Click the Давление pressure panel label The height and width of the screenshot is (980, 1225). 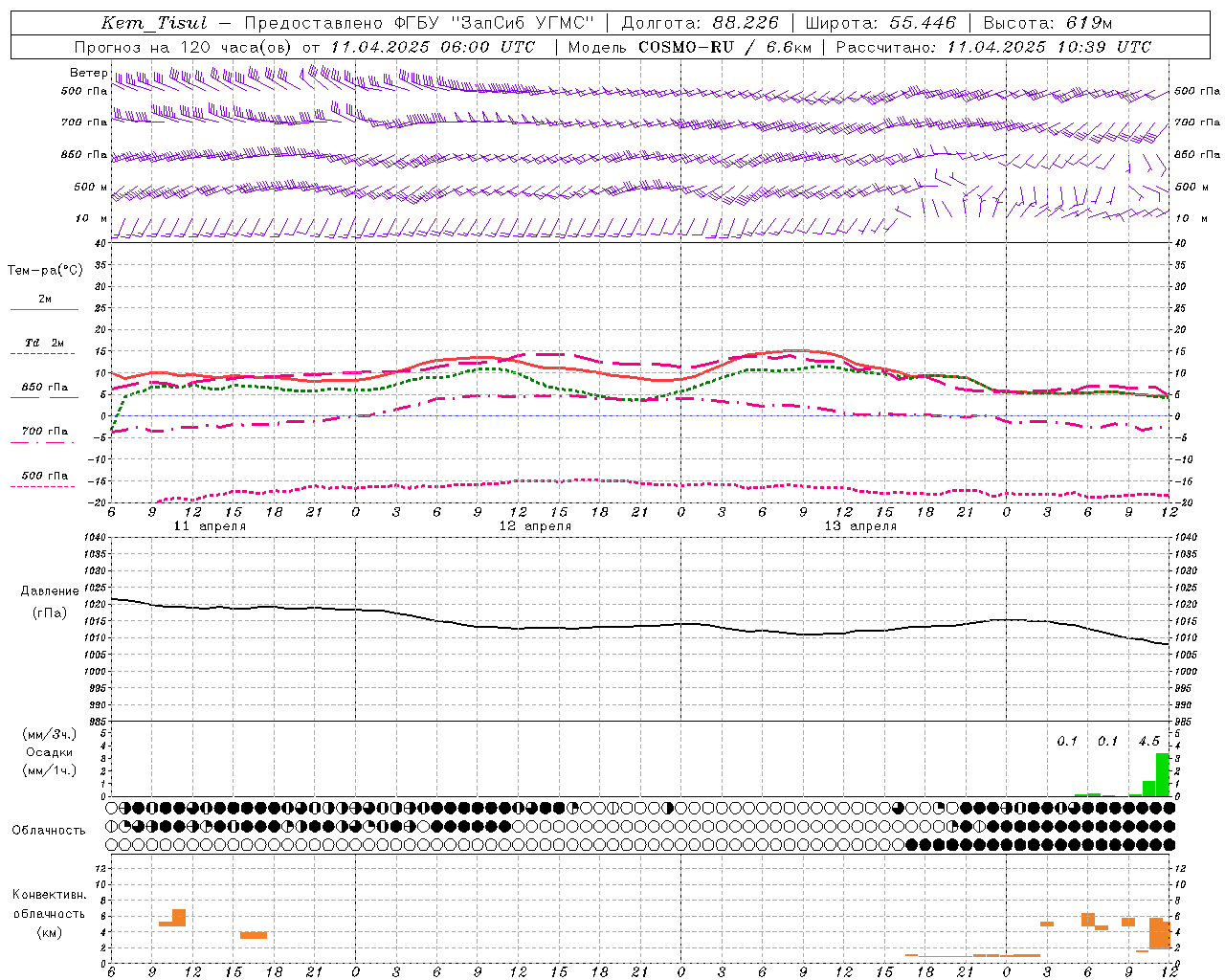[50, 591]
